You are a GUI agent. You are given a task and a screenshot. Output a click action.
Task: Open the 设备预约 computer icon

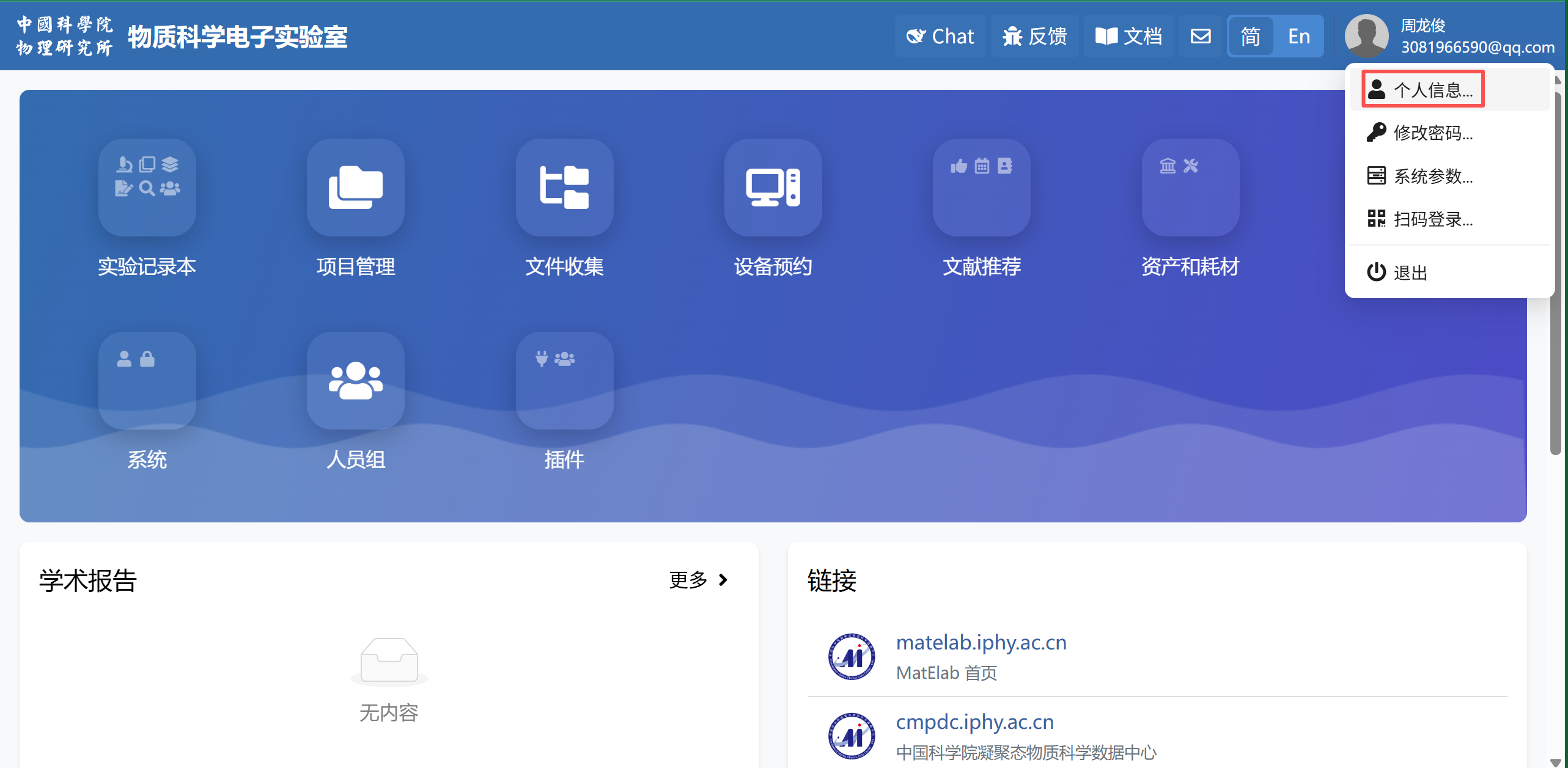coord(773,188)
